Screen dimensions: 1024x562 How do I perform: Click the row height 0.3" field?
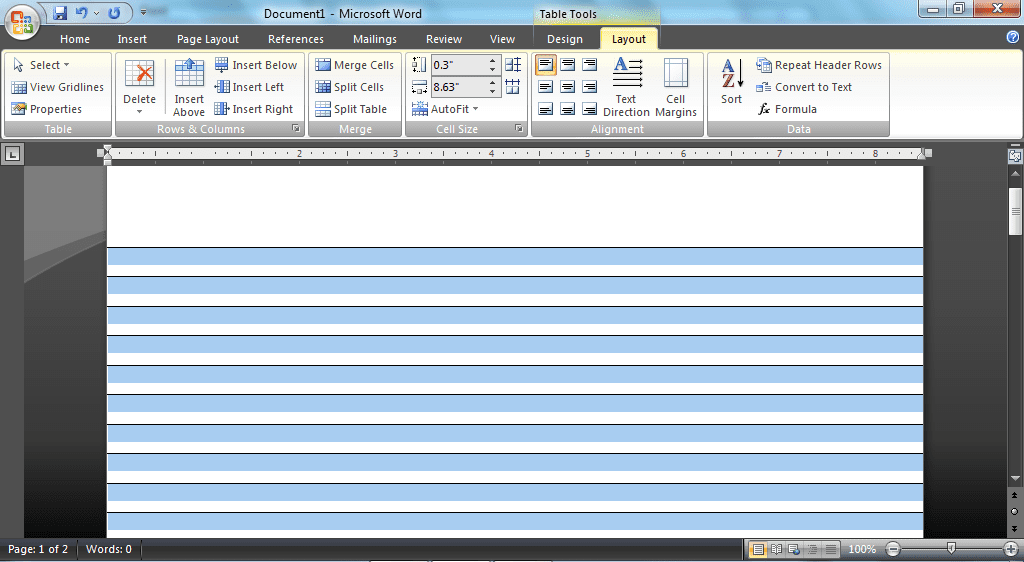tap(458, 65)
